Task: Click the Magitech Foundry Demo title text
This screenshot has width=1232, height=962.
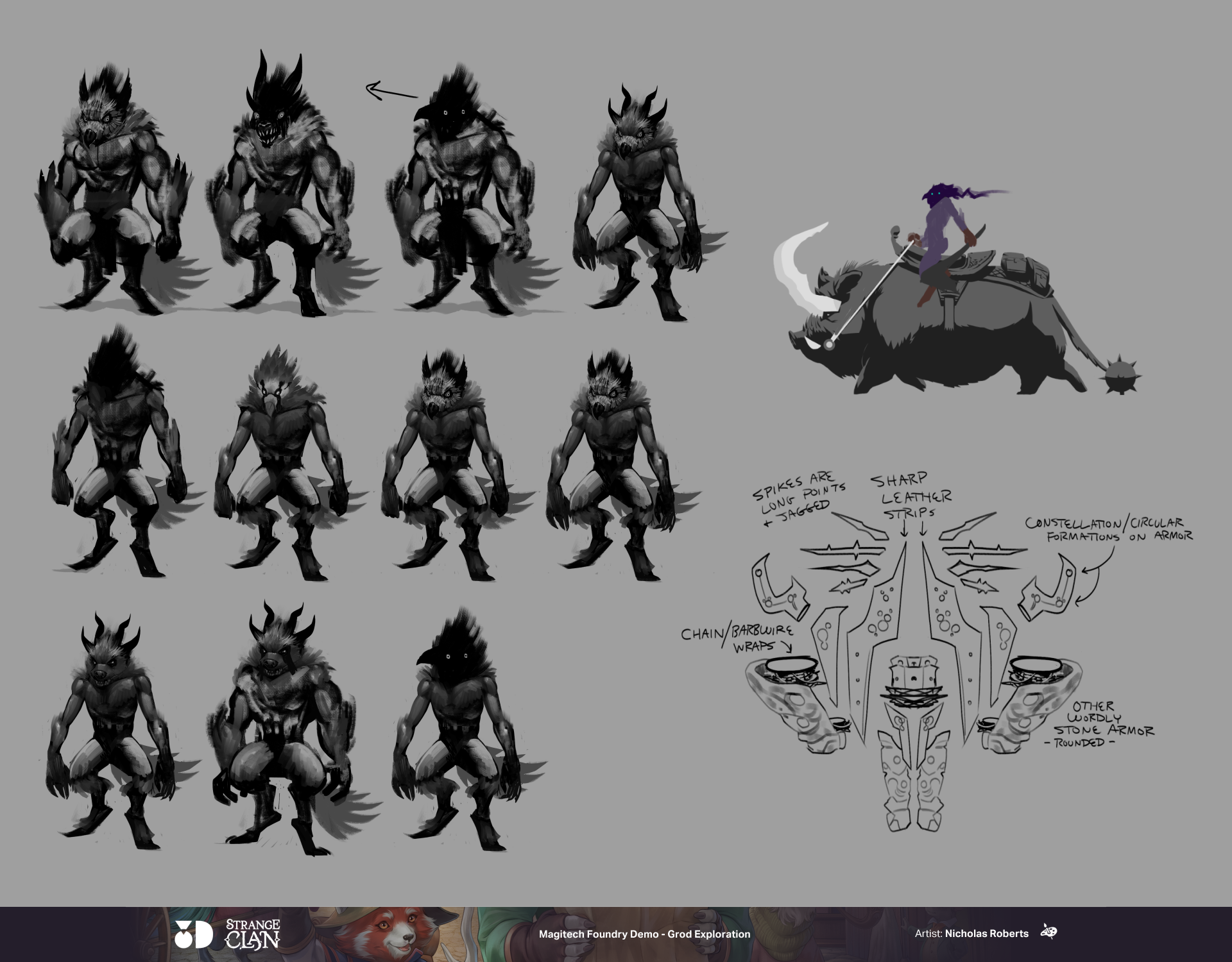Action: point(644,934)
